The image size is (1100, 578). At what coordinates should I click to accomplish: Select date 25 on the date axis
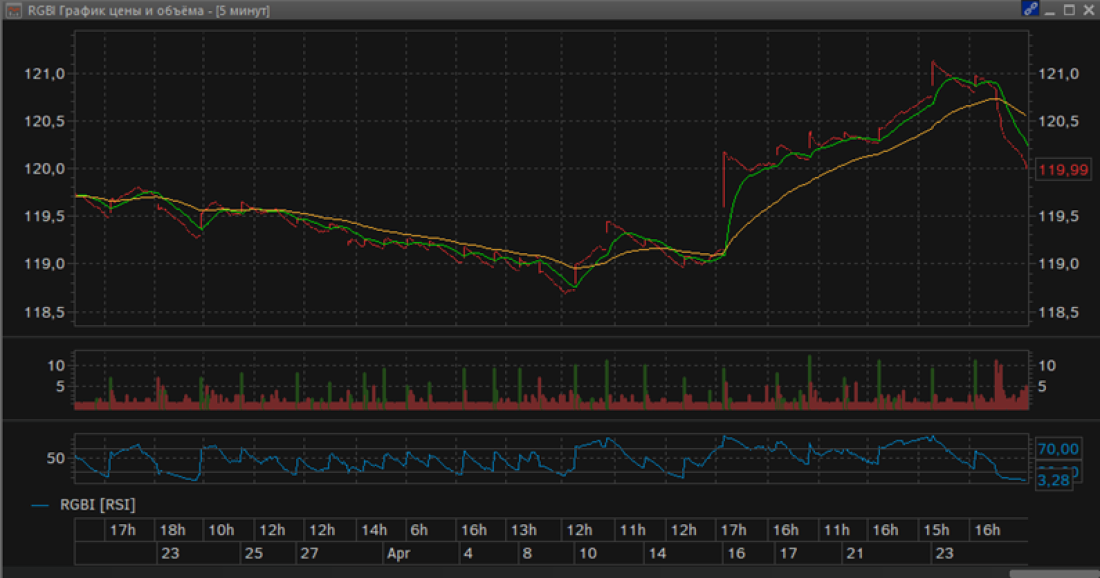tap(253, 553)
